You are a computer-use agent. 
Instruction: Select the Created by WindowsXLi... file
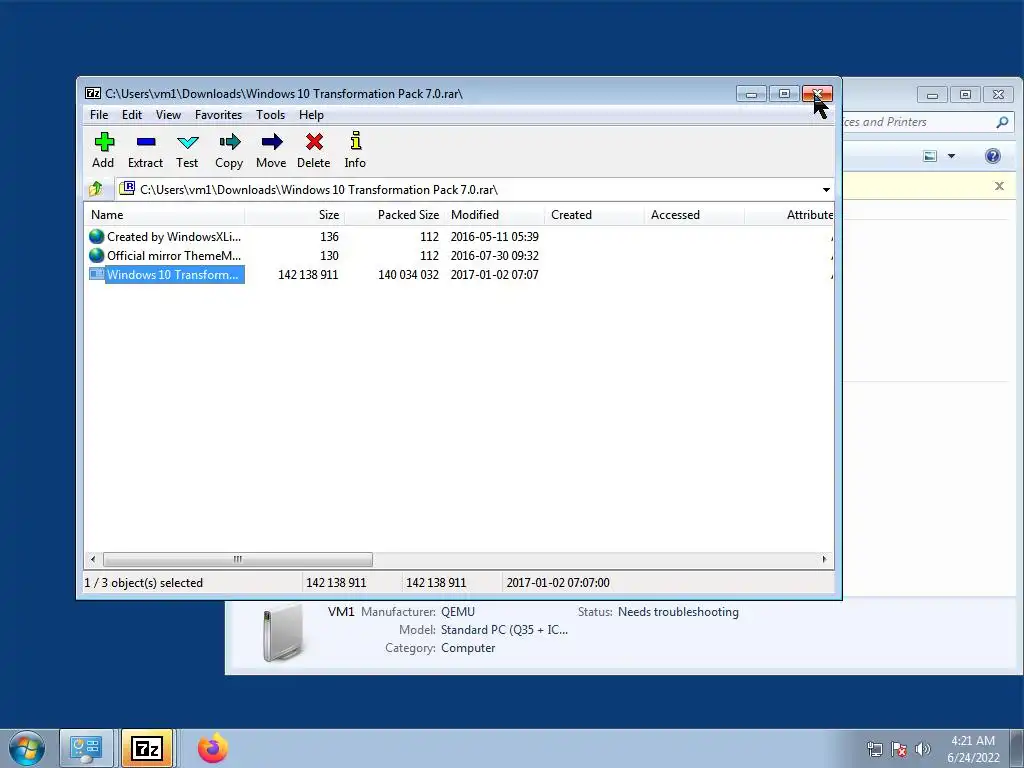(174, 236)
